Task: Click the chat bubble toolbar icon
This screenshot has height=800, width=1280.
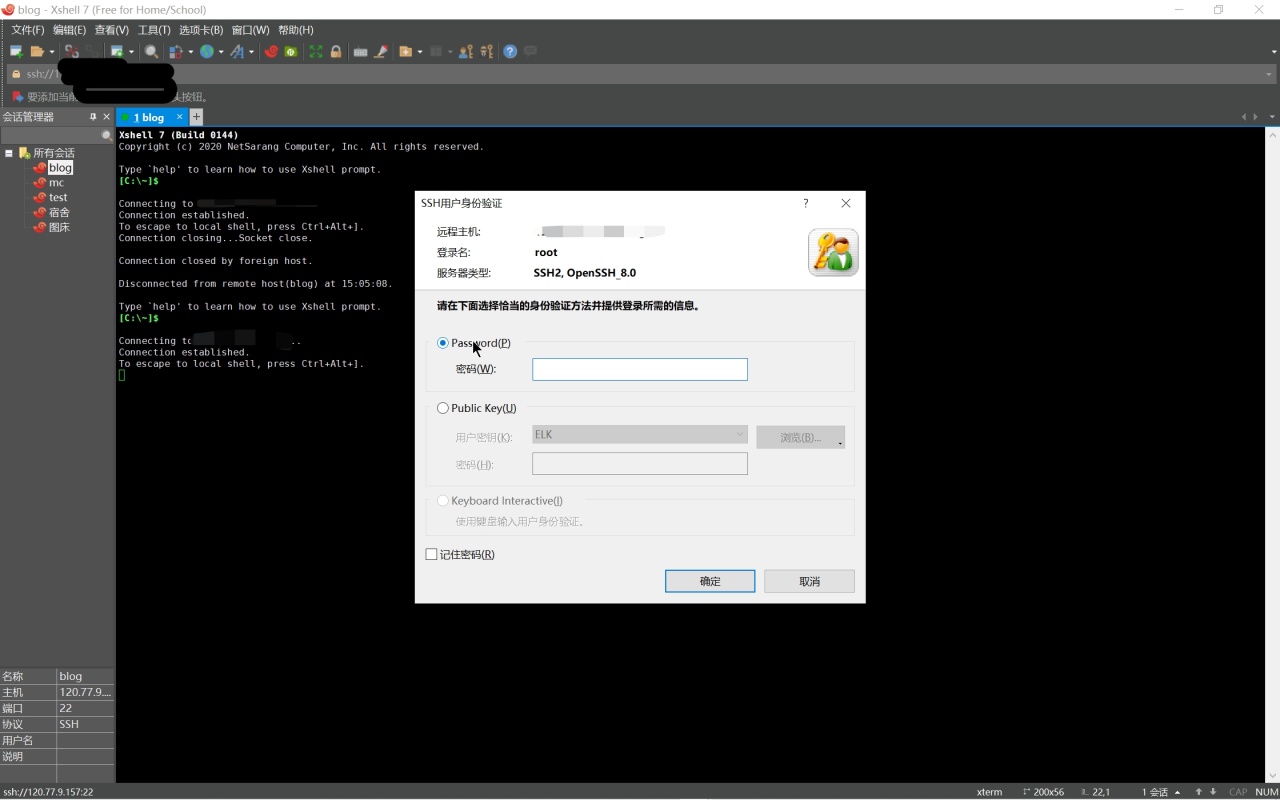Action: 531,51
